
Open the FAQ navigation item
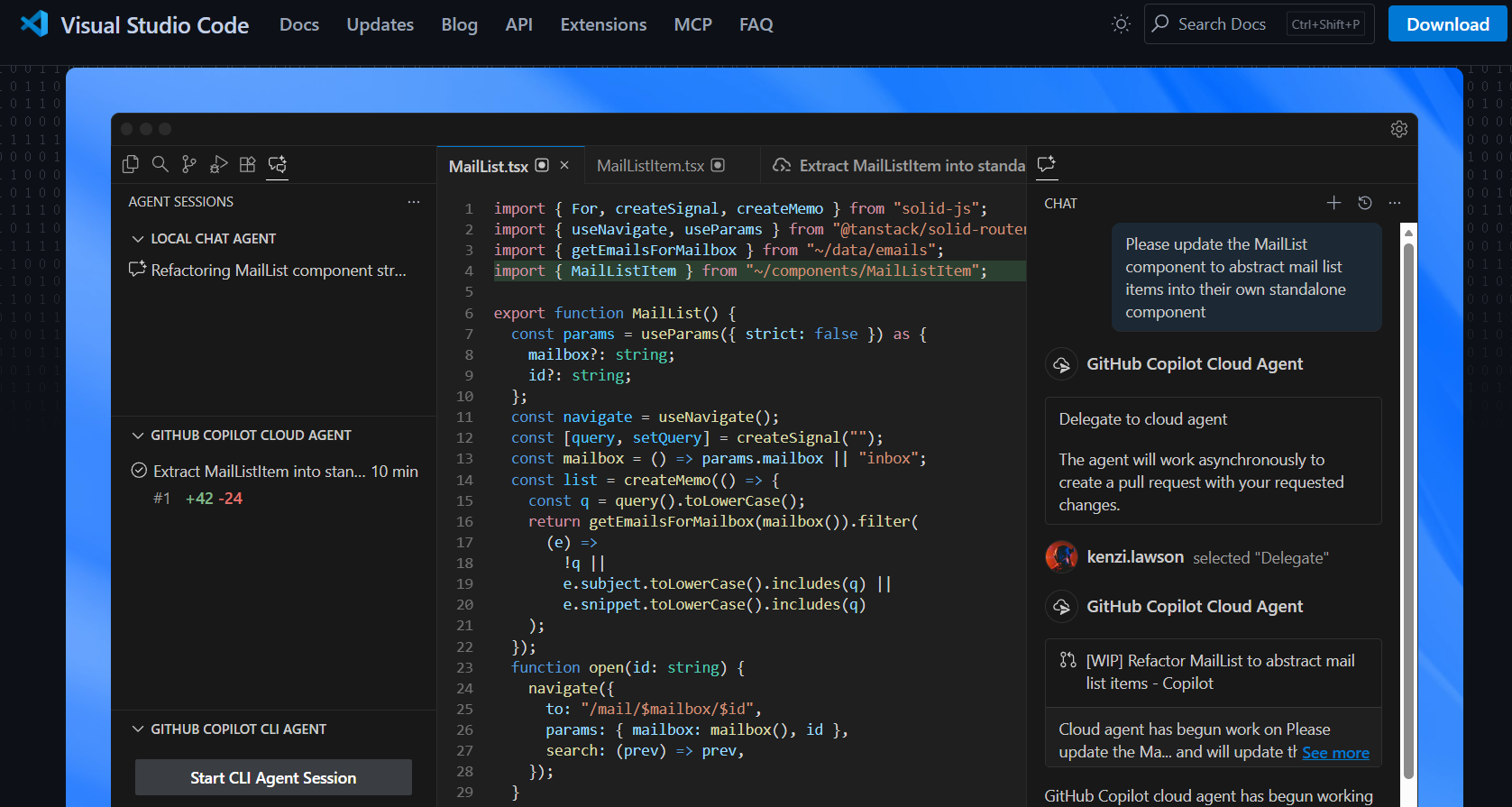(x=756, y=24)
